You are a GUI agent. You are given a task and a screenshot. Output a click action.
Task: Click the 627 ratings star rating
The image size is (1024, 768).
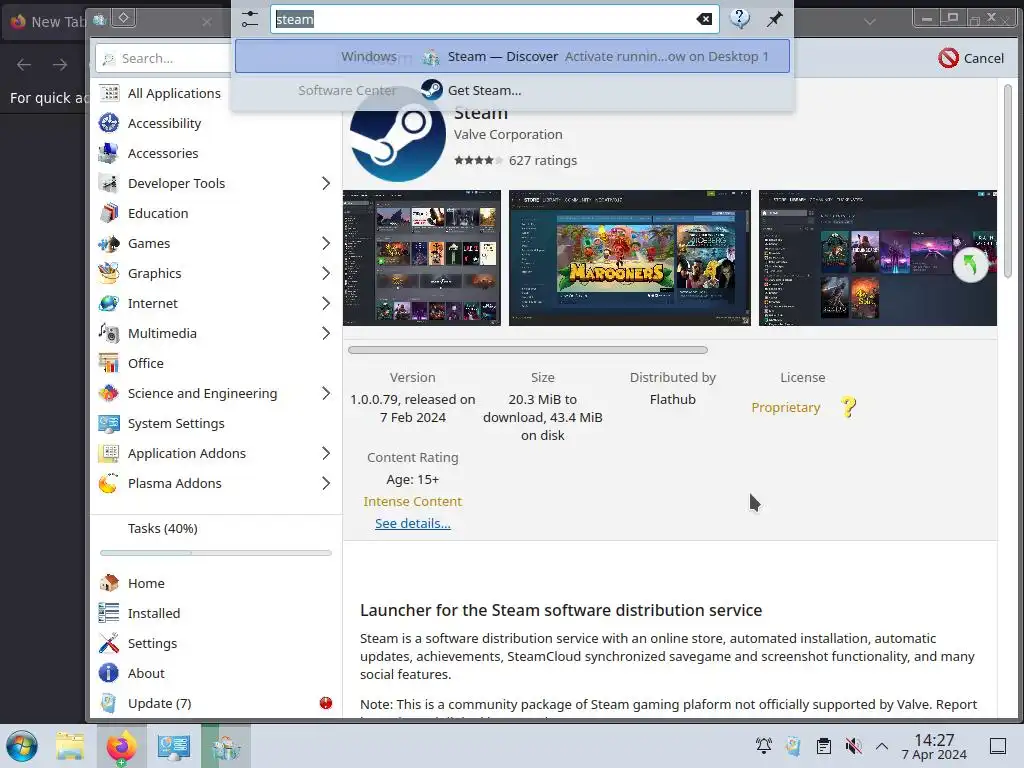click(x=479, y=160)
